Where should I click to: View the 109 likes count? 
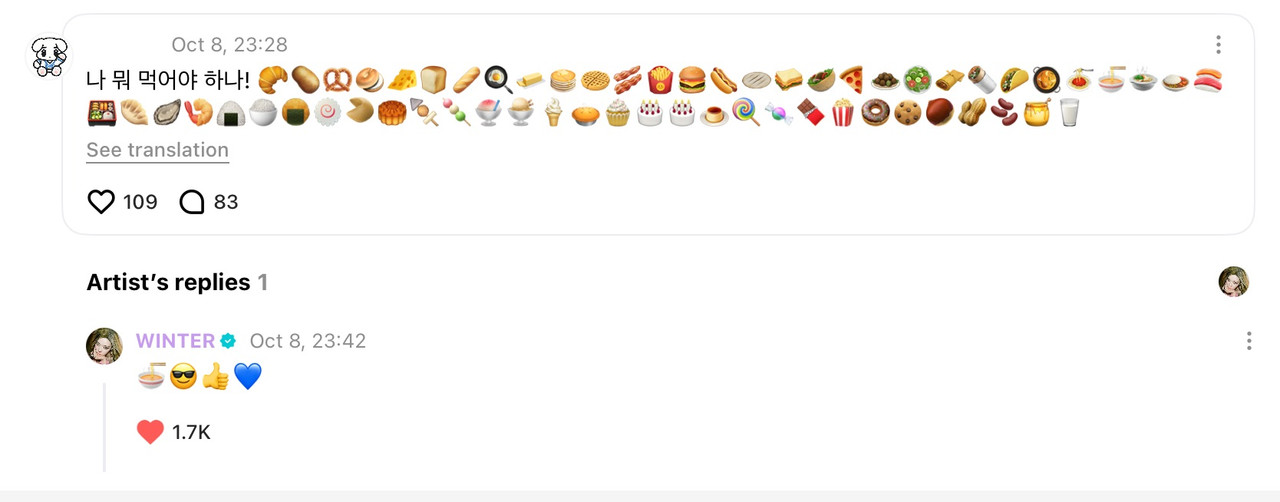pyautogui.click(x=140, y=202)
